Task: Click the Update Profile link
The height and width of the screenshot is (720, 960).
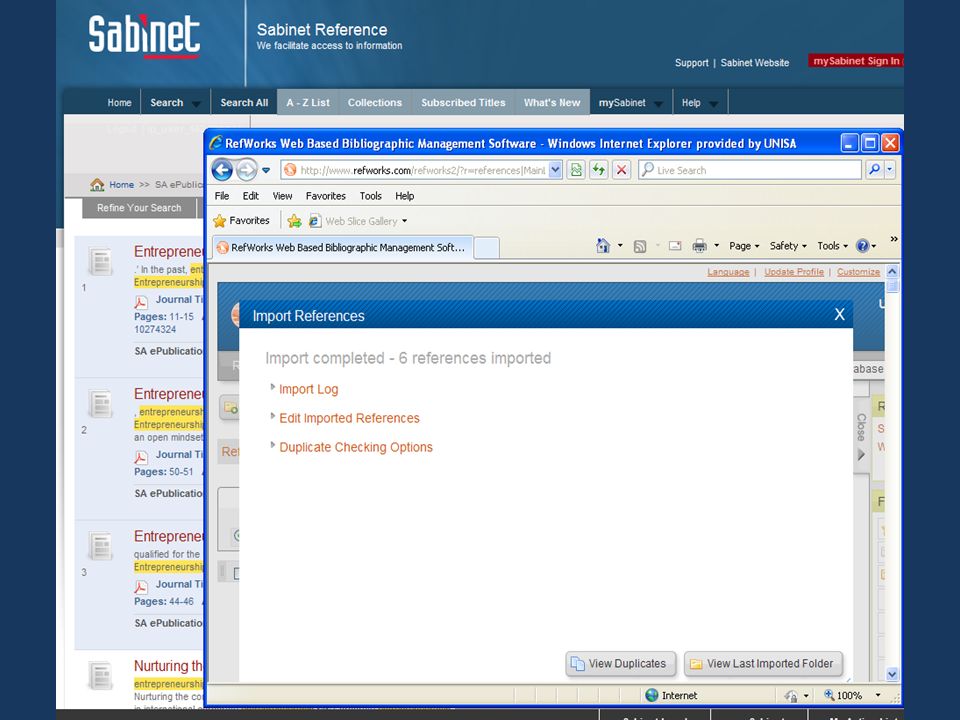Action: [794, 272]
